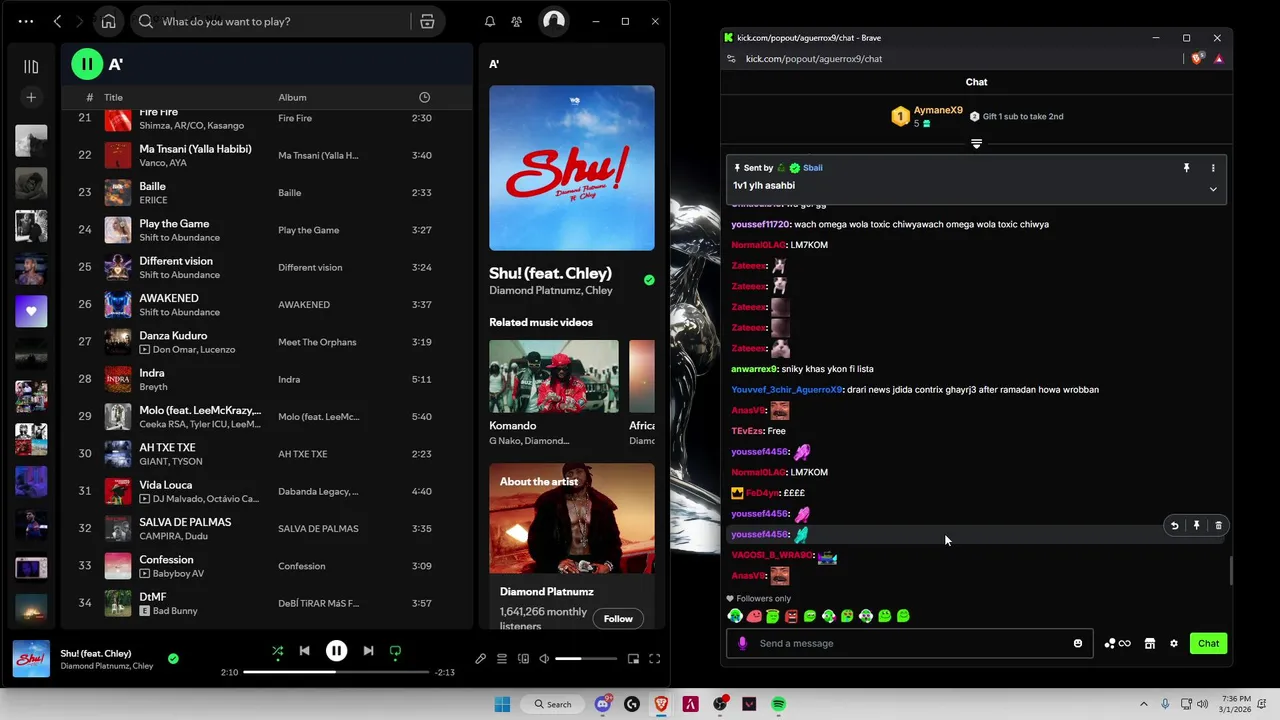This screenshot has width=1280, height=720.
Task: Open the Shu! album cover in side panel
Action: 572,167
